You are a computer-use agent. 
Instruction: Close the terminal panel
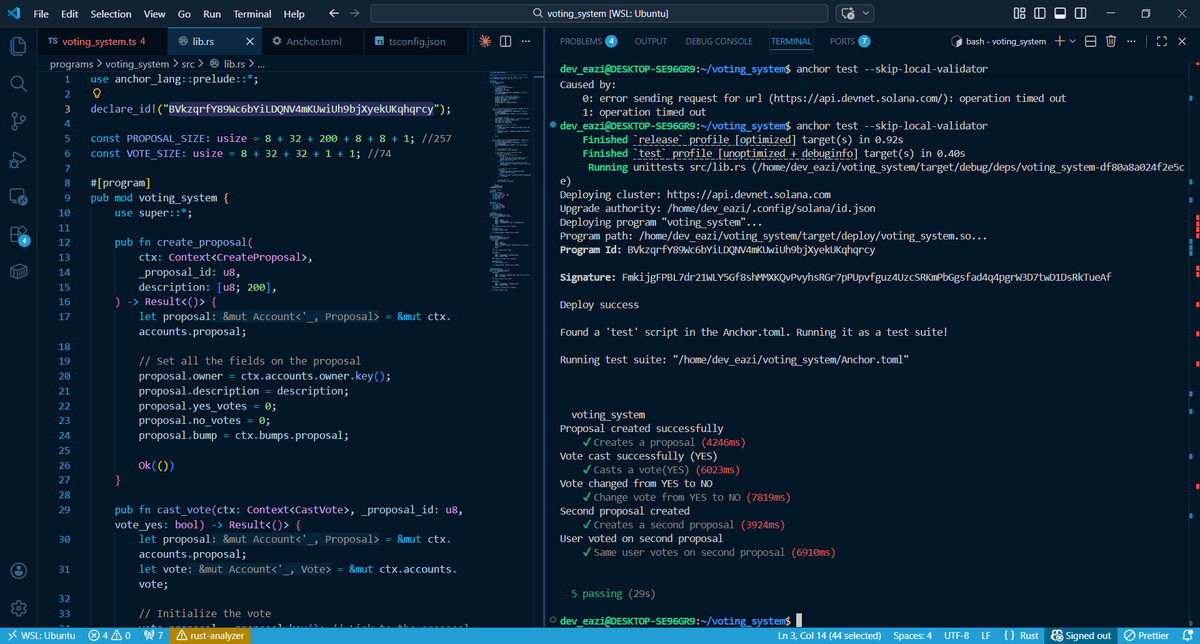(1181, 41)
